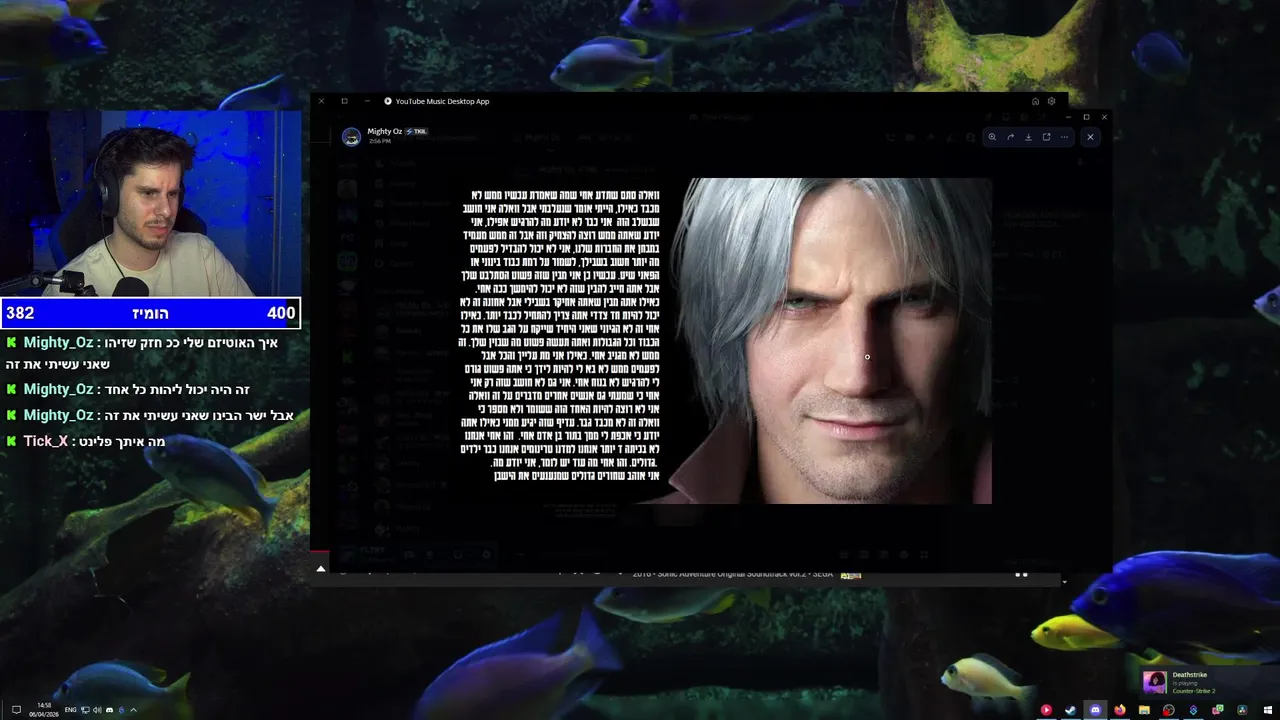Switch to Discord in the taskbar
The height and width of the screenshot is (720, 1280).
tap(1095, 710)
